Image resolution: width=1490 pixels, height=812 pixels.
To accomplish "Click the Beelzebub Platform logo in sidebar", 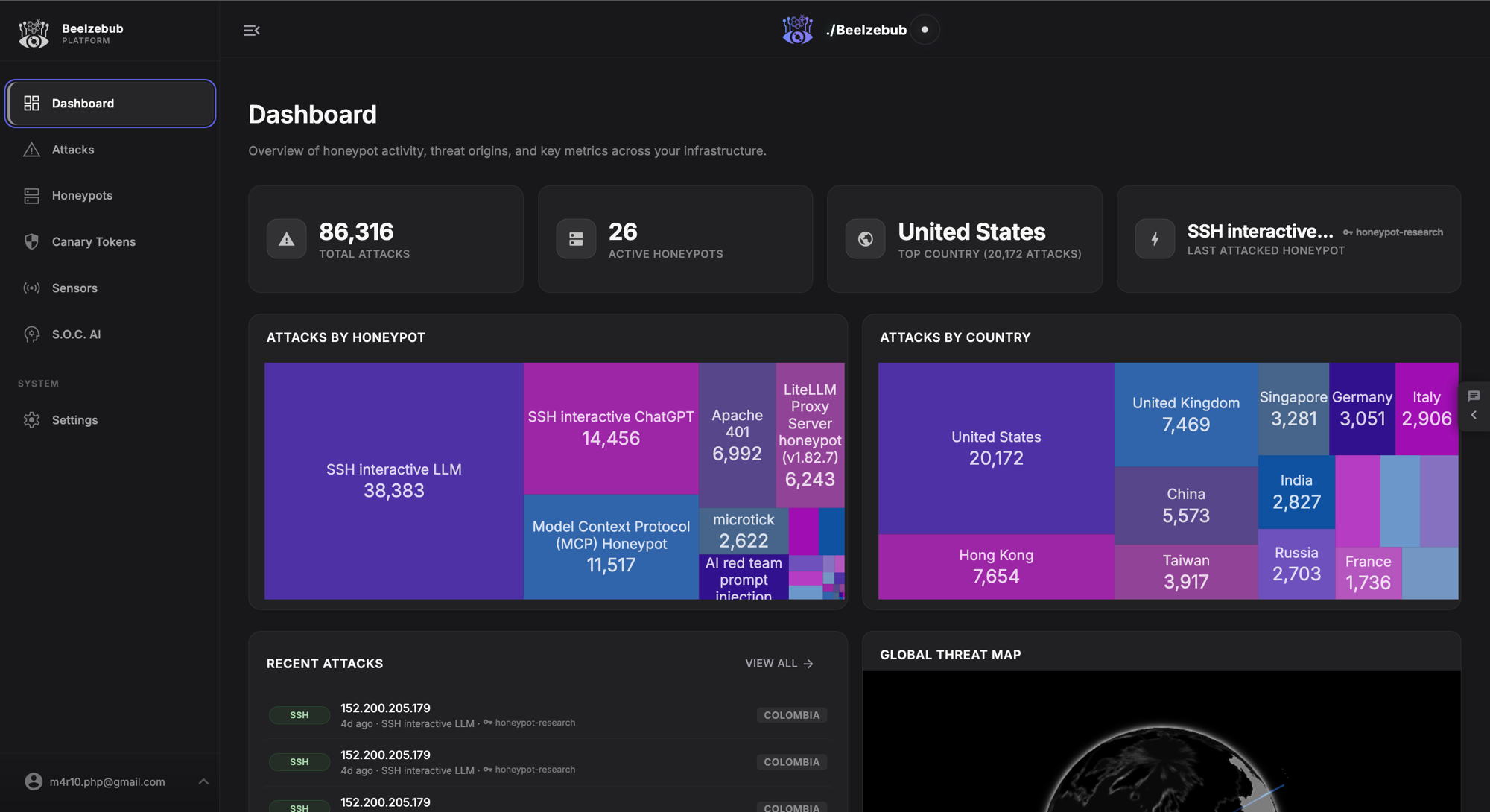I will click(x=34, y=33).
